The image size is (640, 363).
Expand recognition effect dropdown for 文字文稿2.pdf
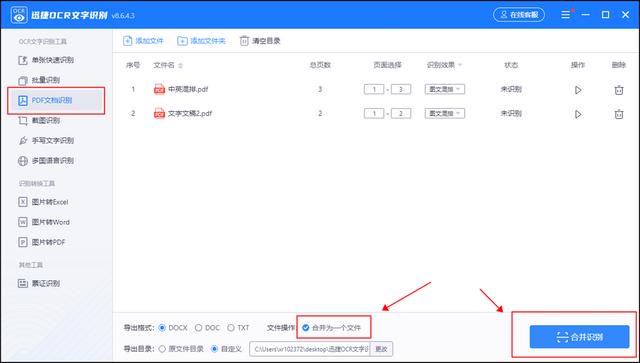coord(444,114)
